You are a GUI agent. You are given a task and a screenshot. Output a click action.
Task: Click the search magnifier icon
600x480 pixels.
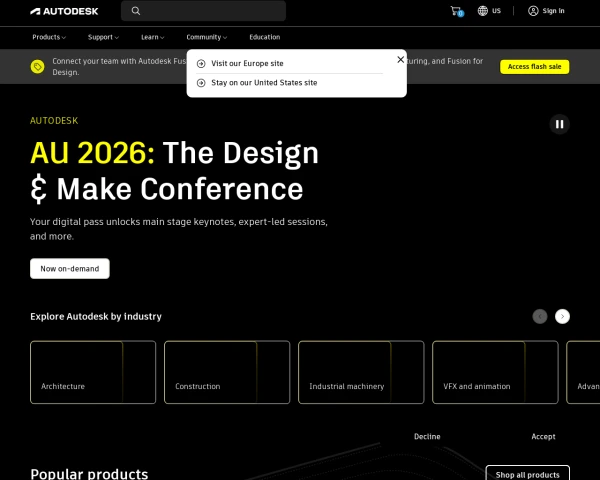(x=136, y=11)
